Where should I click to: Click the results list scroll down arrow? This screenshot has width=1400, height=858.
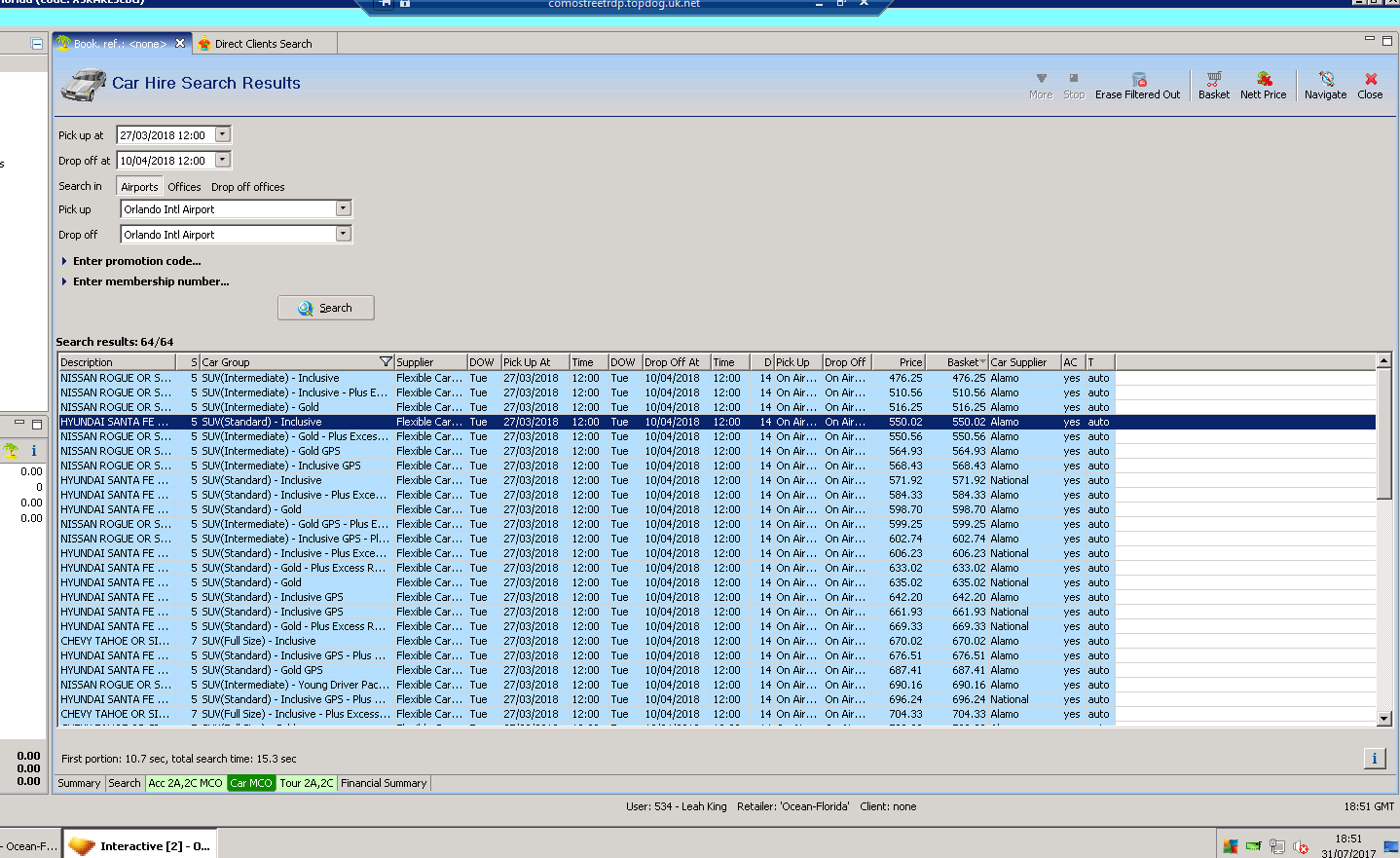pyautogui.click(x=1383, y=719)
